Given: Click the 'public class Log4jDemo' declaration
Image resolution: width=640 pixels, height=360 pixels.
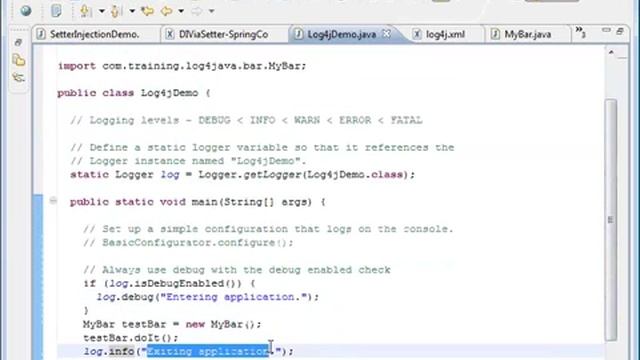Looking at the screenshot, I should pyautogui.click(x=134, y=93).
